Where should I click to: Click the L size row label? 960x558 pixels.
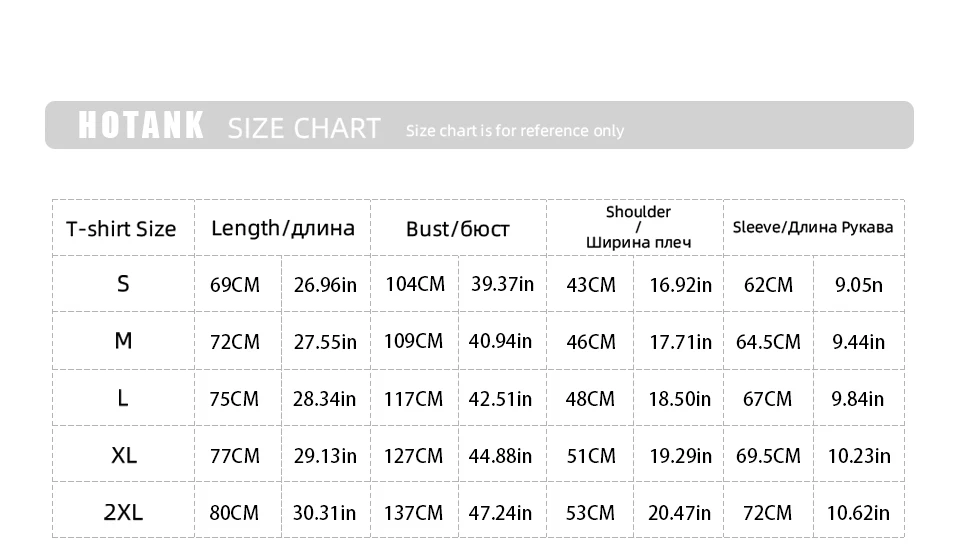(x=123, y=398)
